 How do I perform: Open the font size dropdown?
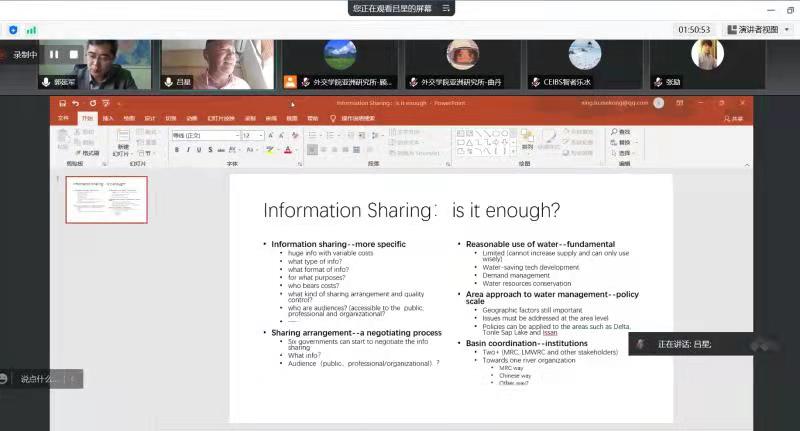(262, 135)
